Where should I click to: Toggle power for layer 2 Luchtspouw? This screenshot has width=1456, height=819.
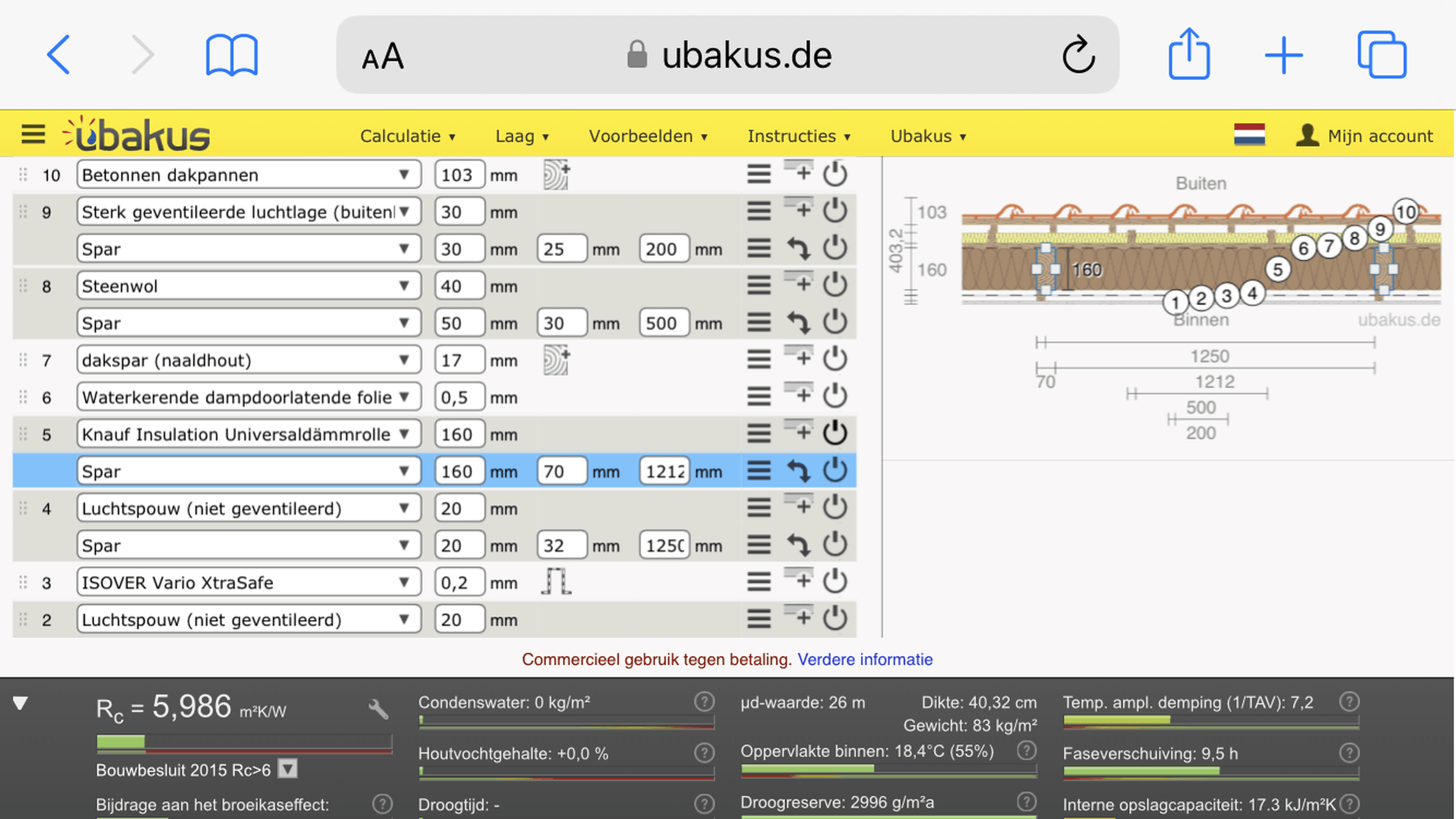[835, 619]
